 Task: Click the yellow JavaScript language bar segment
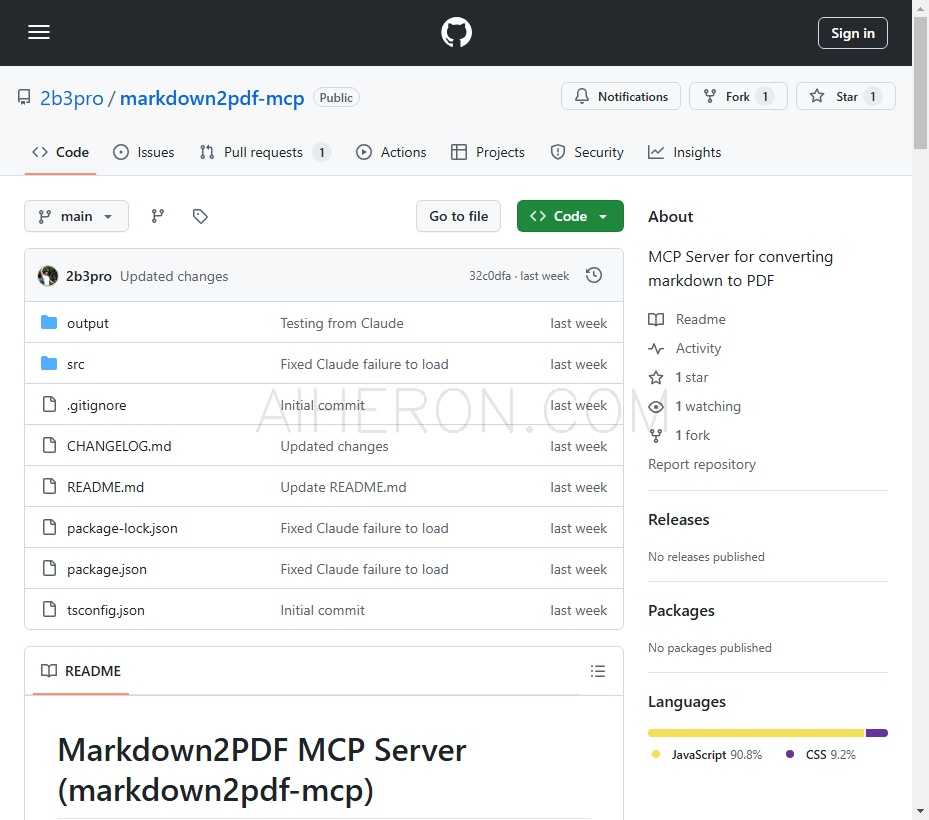tap(757, 733)
